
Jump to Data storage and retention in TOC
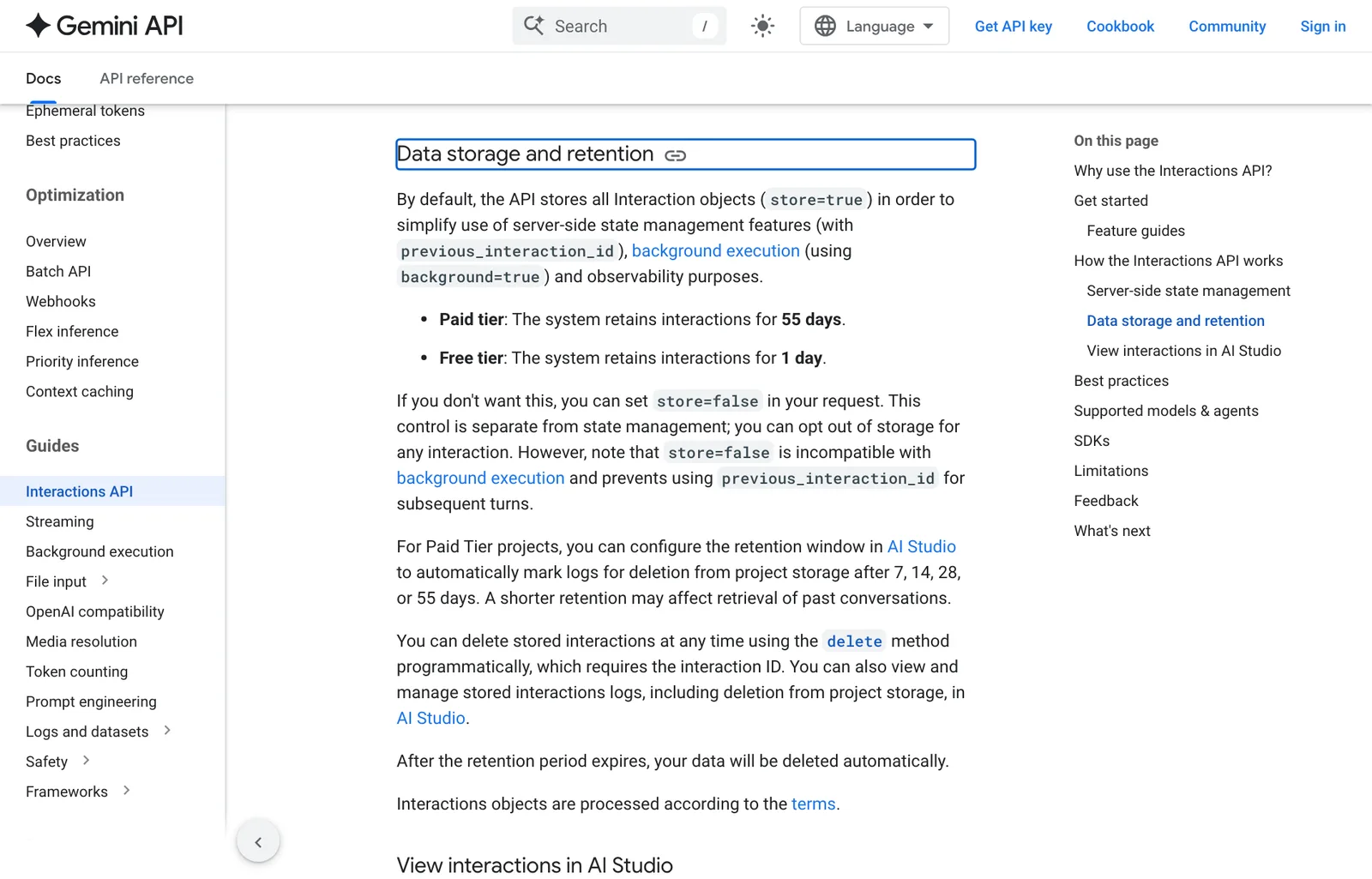pos(1175,321)
